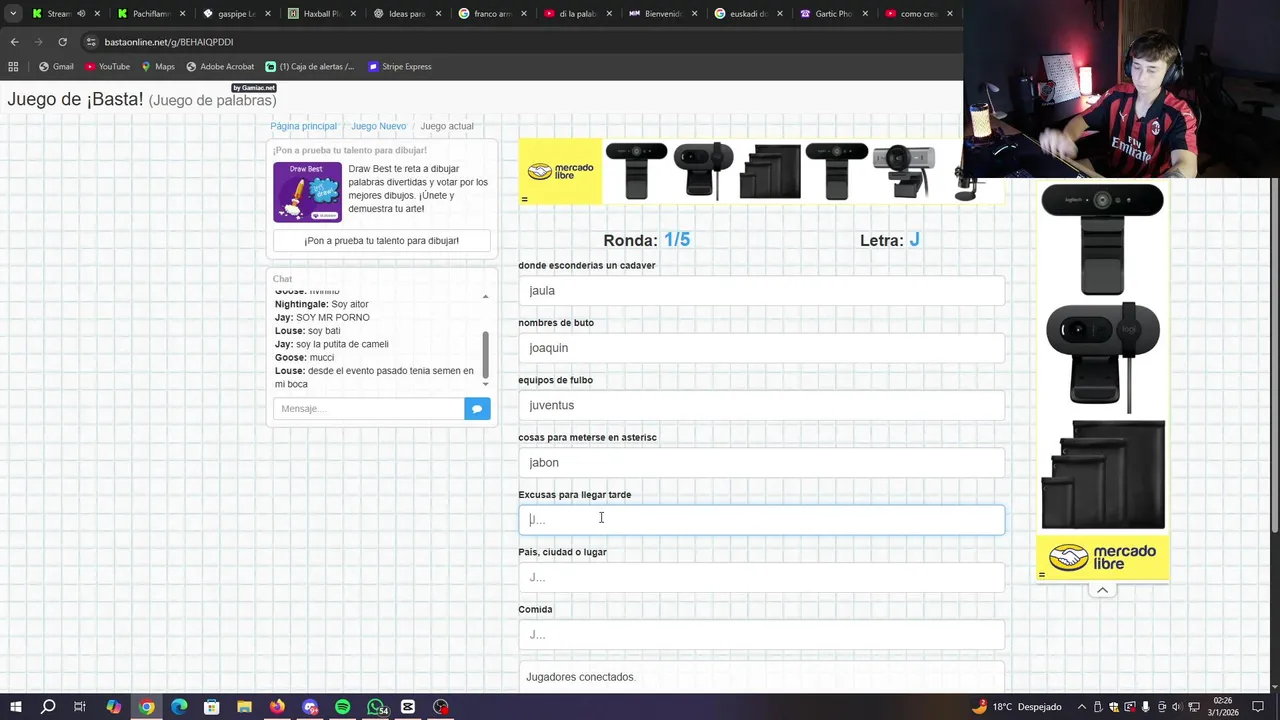This screenshot has width=1280, height=720.
Task: Open the Windows notification center icon
Action: [x=1256, y=707]
